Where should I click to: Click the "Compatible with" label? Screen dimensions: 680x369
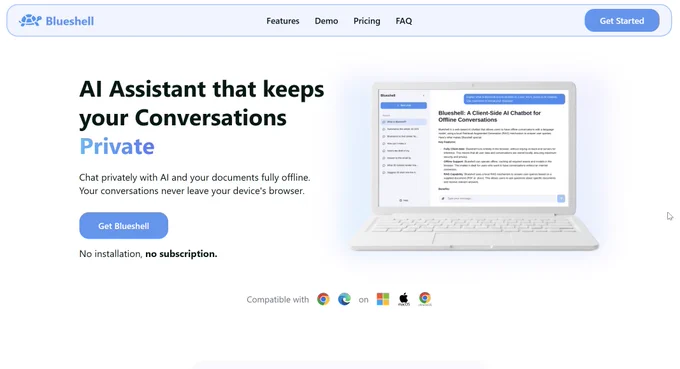coord(278,300)
